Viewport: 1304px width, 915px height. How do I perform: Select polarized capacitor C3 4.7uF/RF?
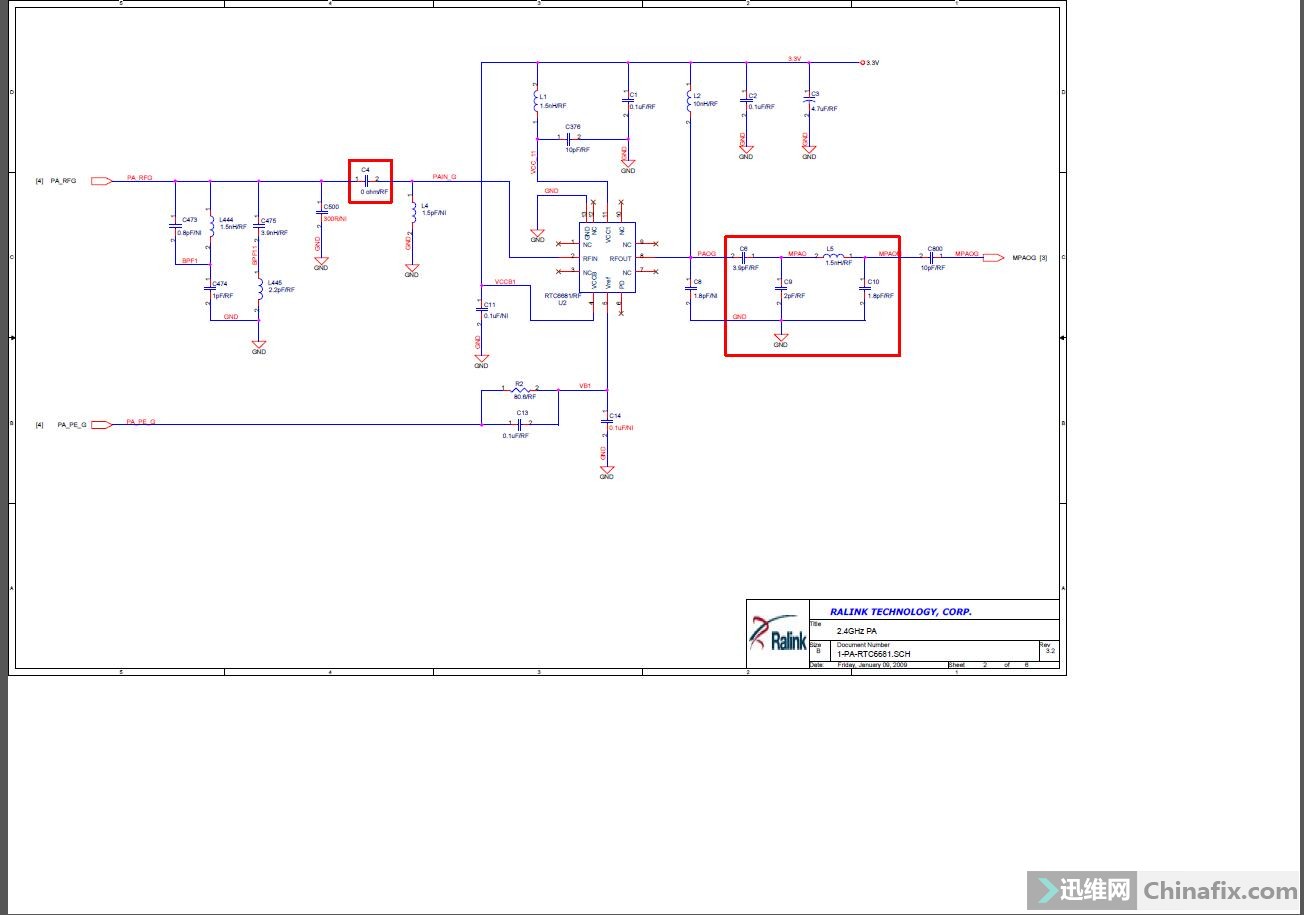coord(808,100)
